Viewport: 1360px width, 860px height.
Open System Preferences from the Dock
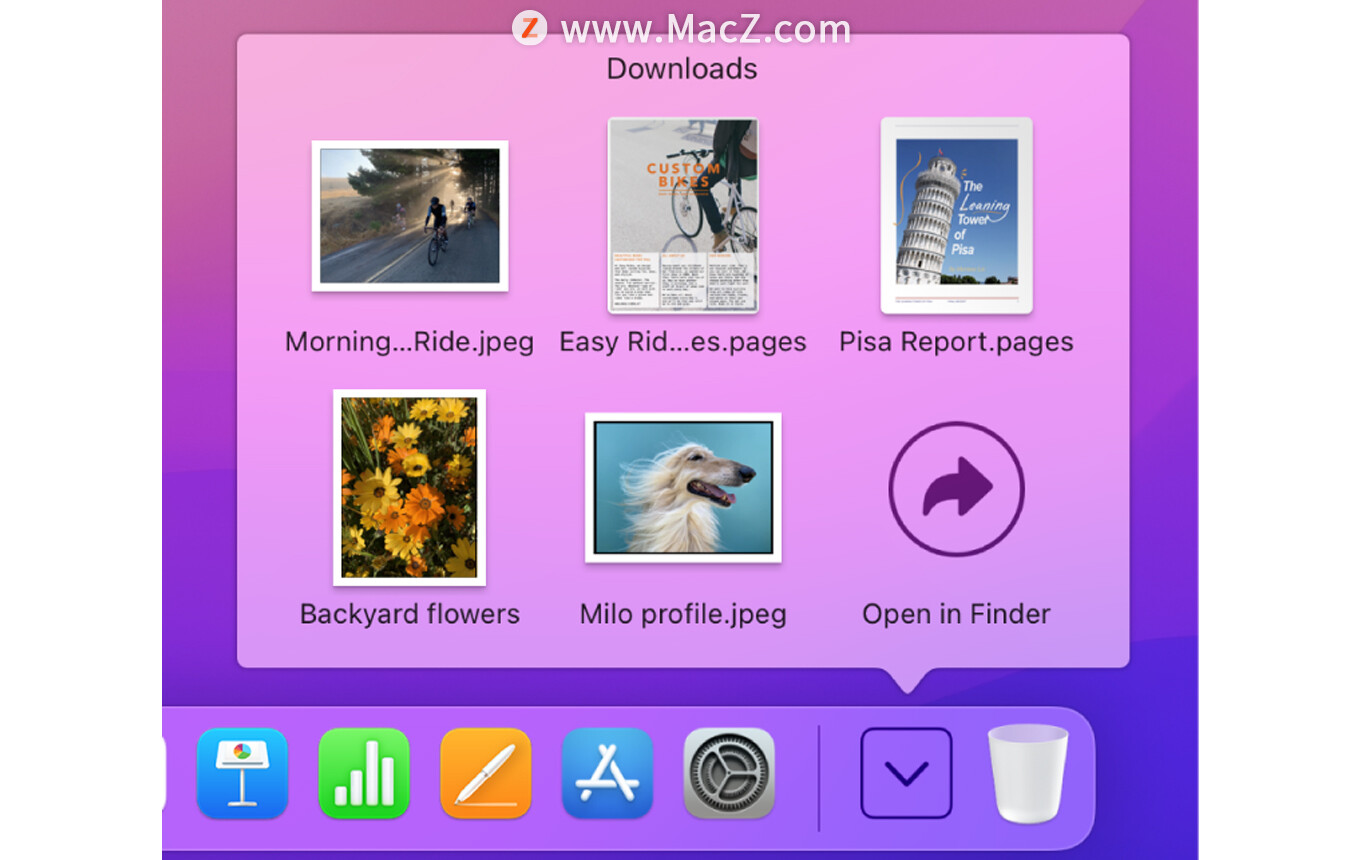point(729,773)
